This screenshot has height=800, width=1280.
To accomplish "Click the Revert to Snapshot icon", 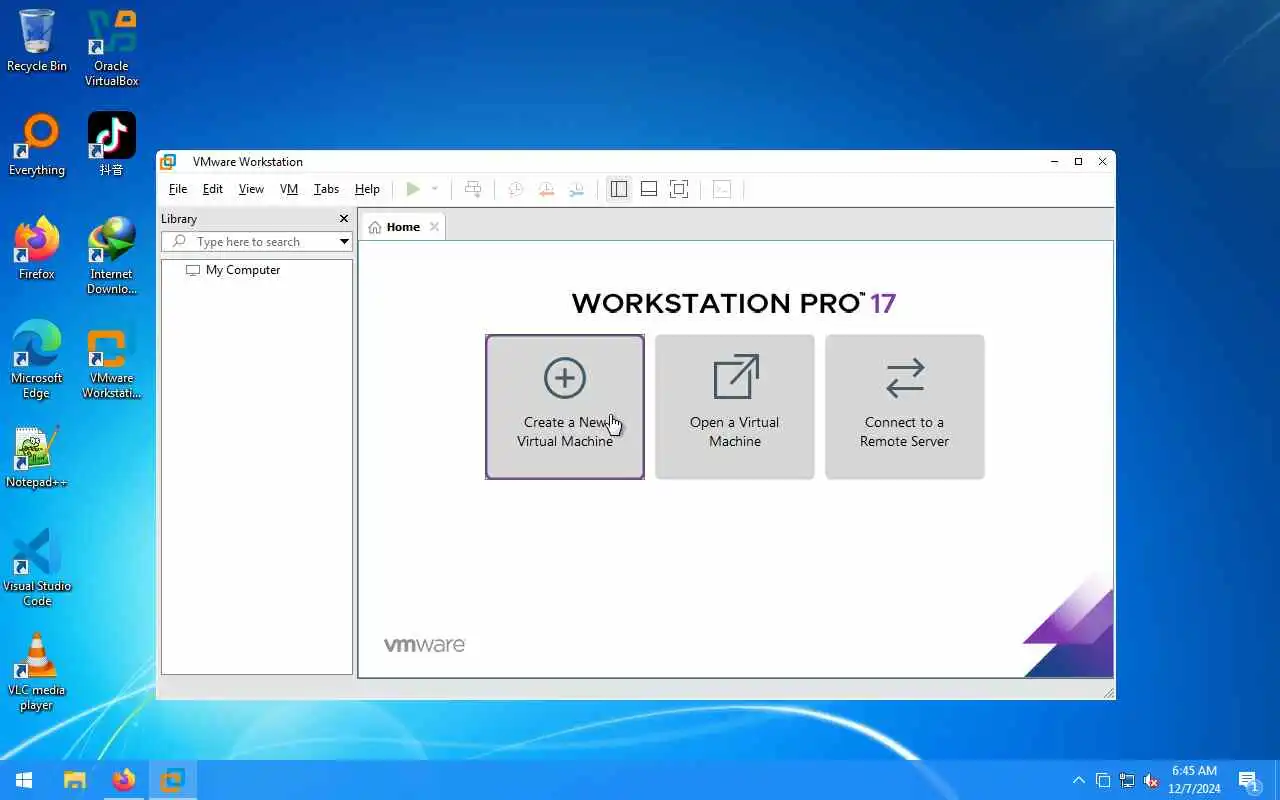I will click(546, 189).
